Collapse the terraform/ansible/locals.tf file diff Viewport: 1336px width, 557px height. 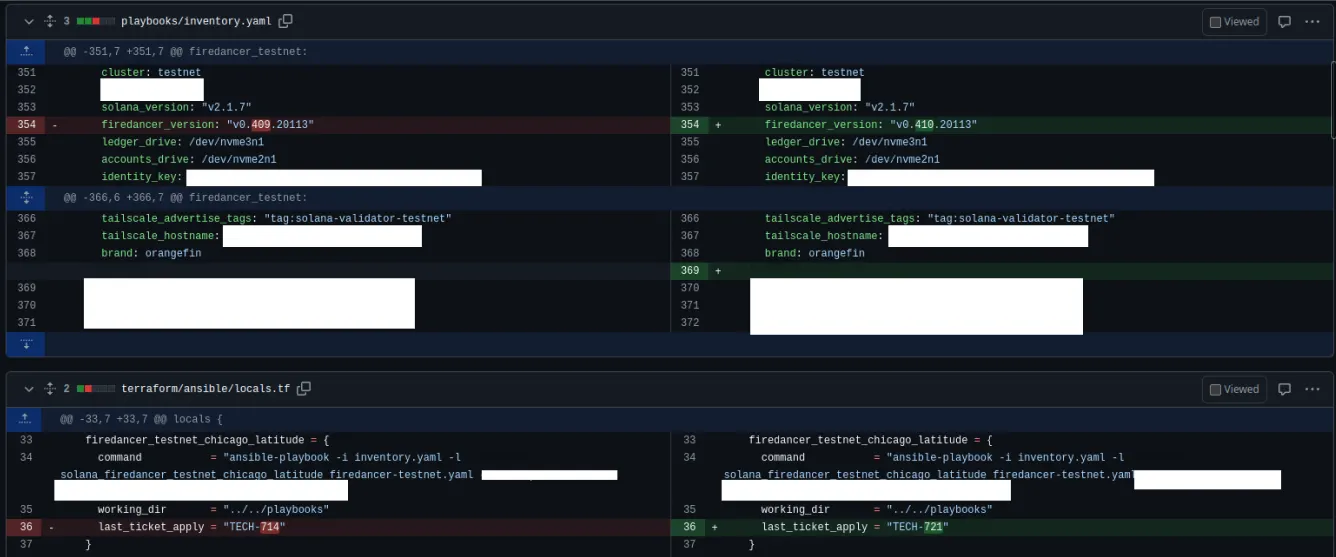(28, 389)
